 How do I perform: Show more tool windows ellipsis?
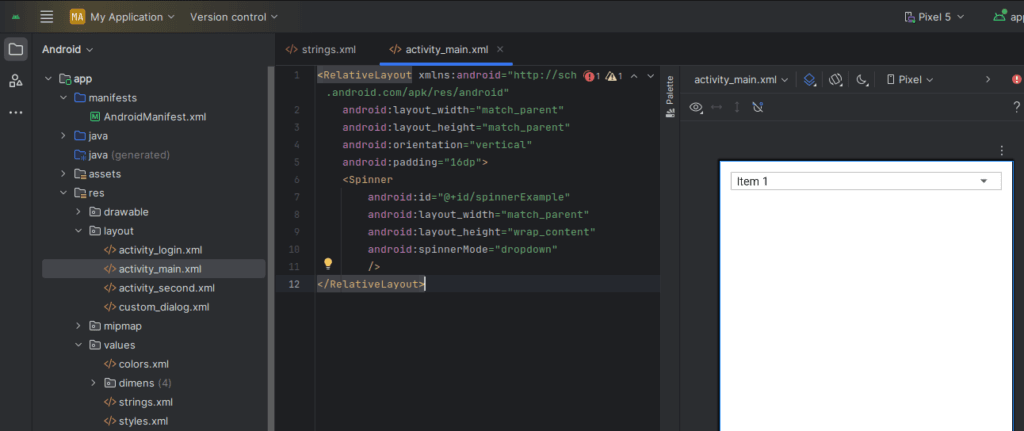[16, 112]
